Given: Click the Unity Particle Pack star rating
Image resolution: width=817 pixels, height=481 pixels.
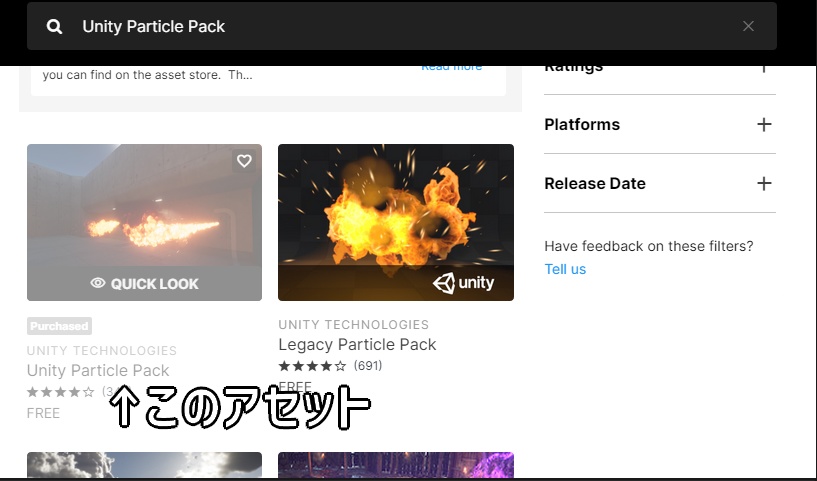Looking at the screenshot, I should coord(61,392).
